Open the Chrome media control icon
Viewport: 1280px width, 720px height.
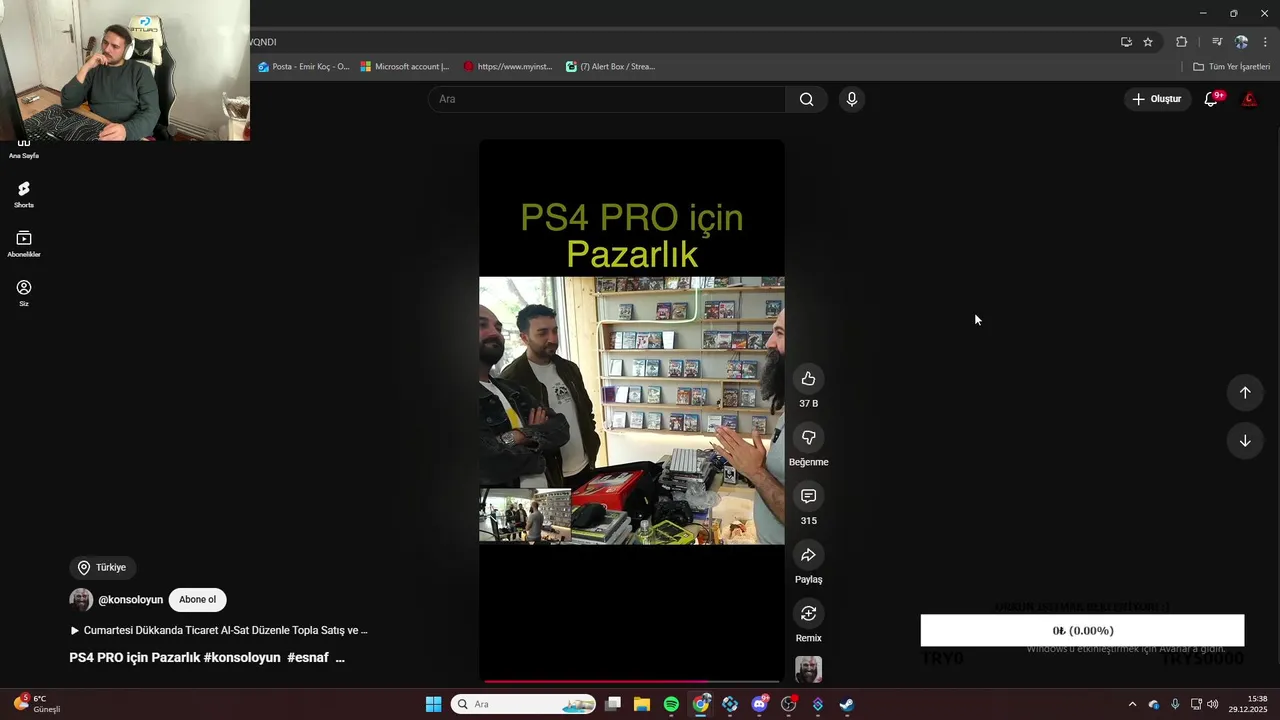pos(1217,42)
